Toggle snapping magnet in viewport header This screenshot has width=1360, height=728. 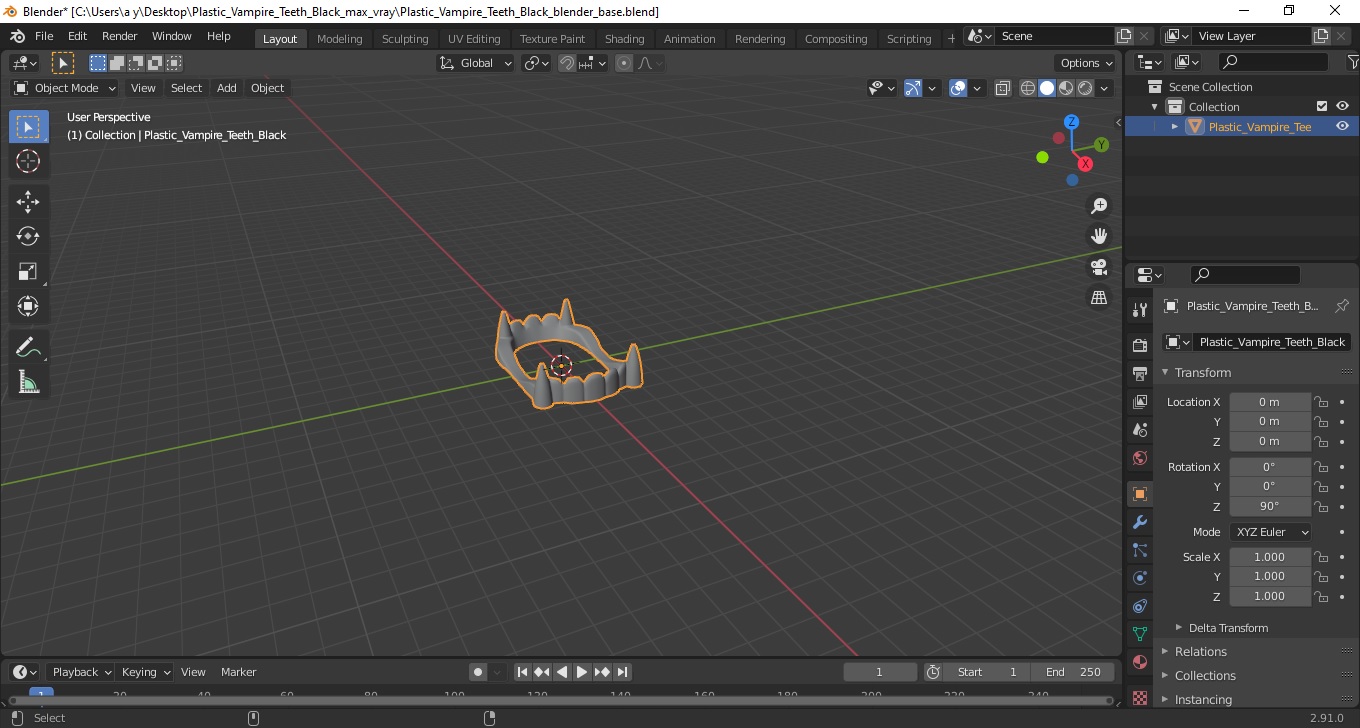(567, 63)
